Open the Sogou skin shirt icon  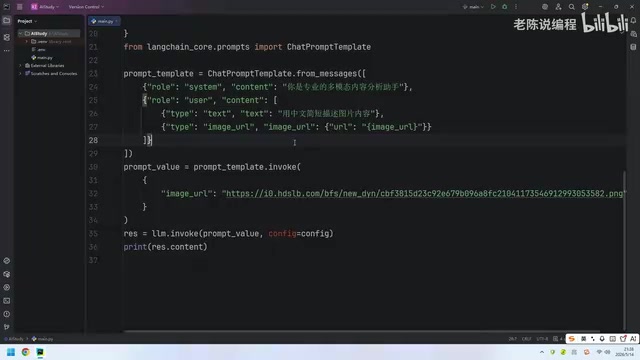pyautogui.click(x=623, y=339)
